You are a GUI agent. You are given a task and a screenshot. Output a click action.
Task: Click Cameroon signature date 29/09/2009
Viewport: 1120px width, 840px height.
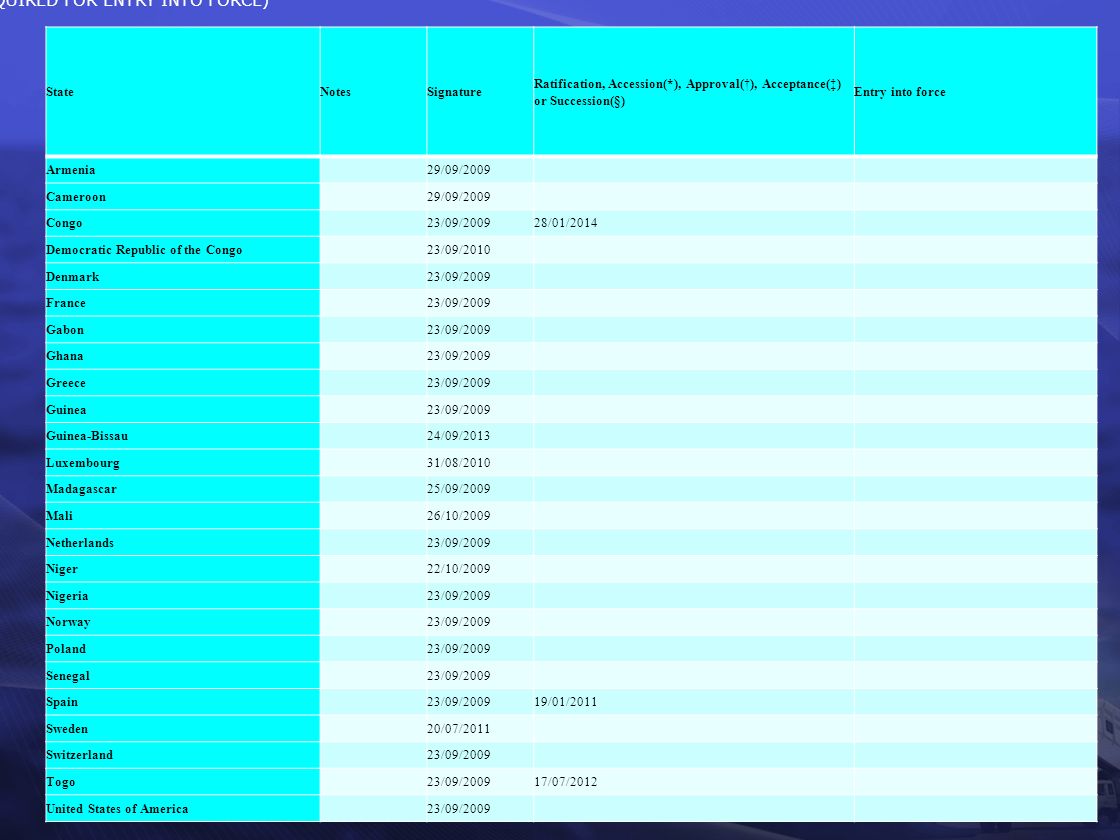[459, 197]
